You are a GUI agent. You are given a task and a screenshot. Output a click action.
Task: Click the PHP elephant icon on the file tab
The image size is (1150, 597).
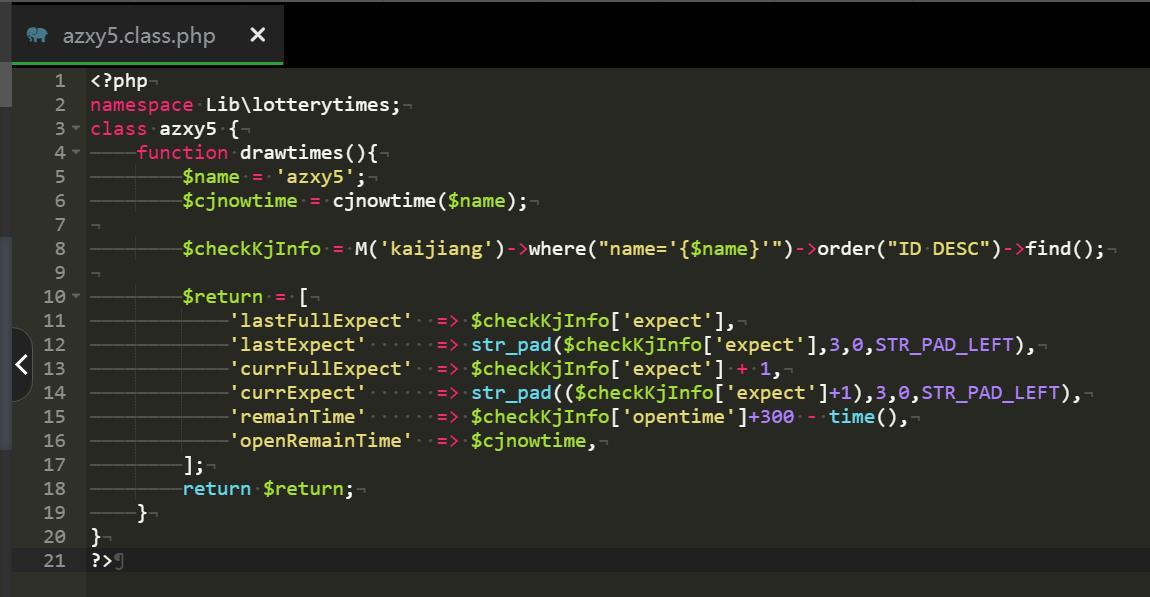38,35
